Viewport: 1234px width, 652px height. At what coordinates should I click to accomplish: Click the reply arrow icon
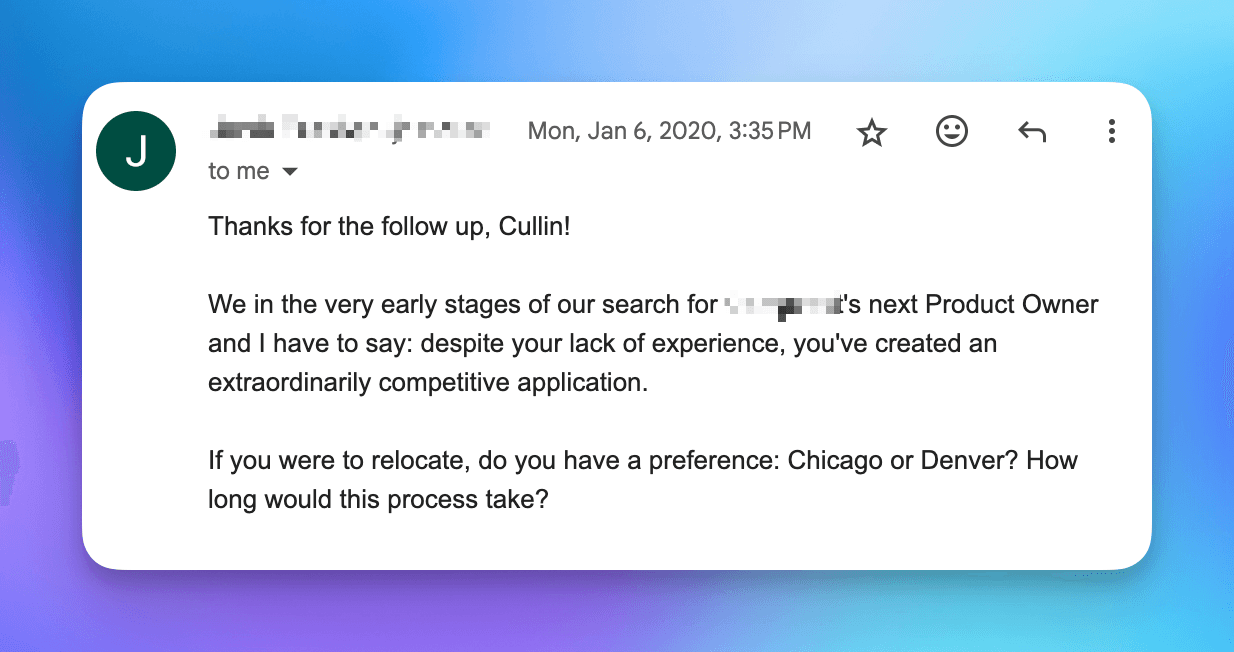[1031, 131]
